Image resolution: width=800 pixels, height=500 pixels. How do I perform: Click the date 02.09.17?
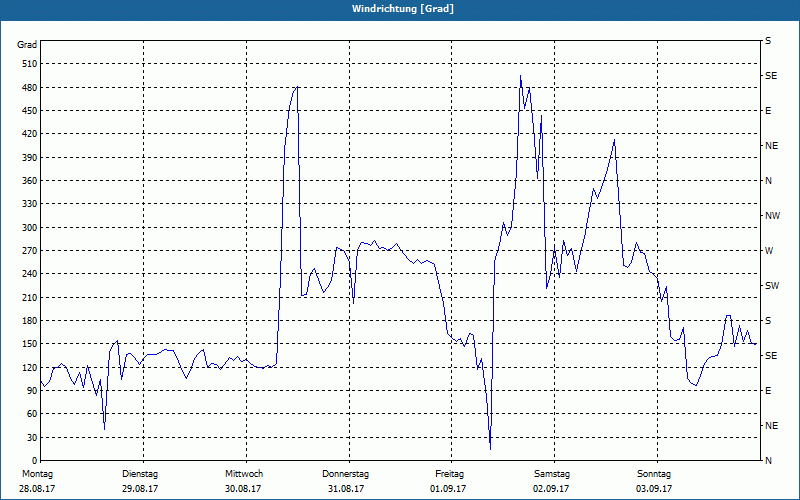(x=551, y=489)
